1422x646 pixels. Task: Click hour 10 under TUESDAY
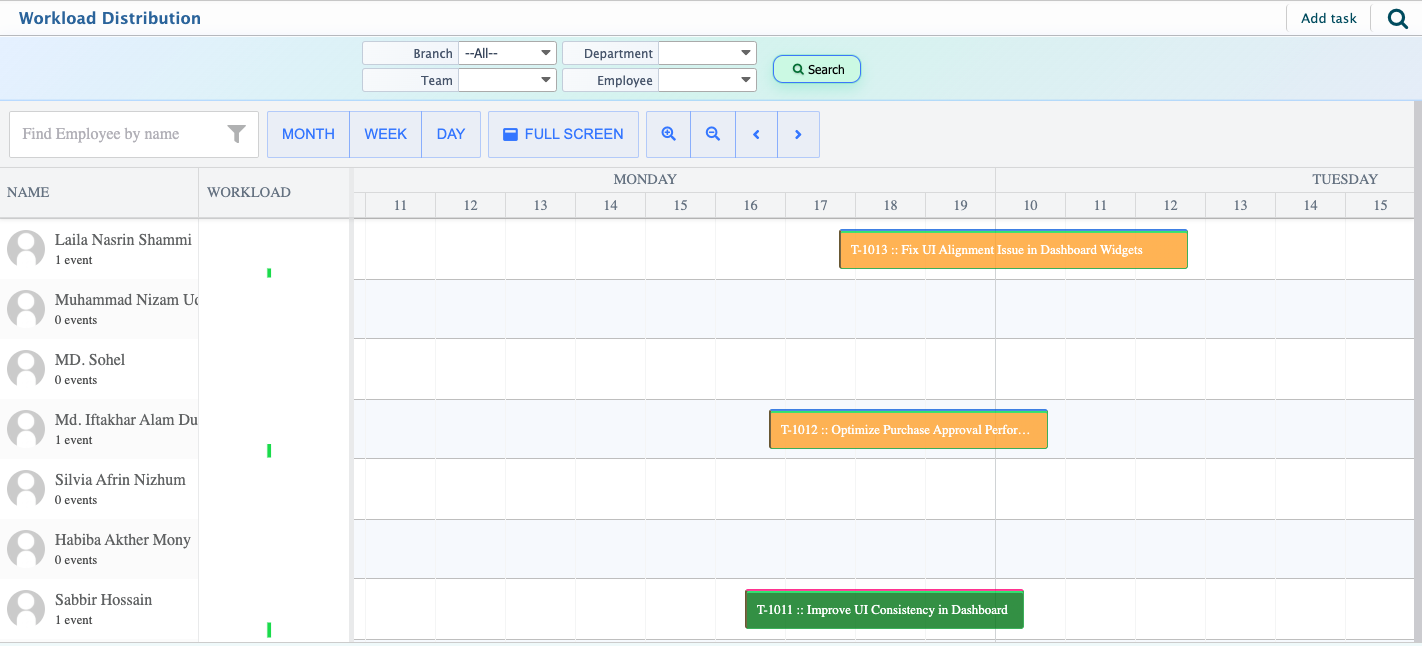tap(1030, 205)
